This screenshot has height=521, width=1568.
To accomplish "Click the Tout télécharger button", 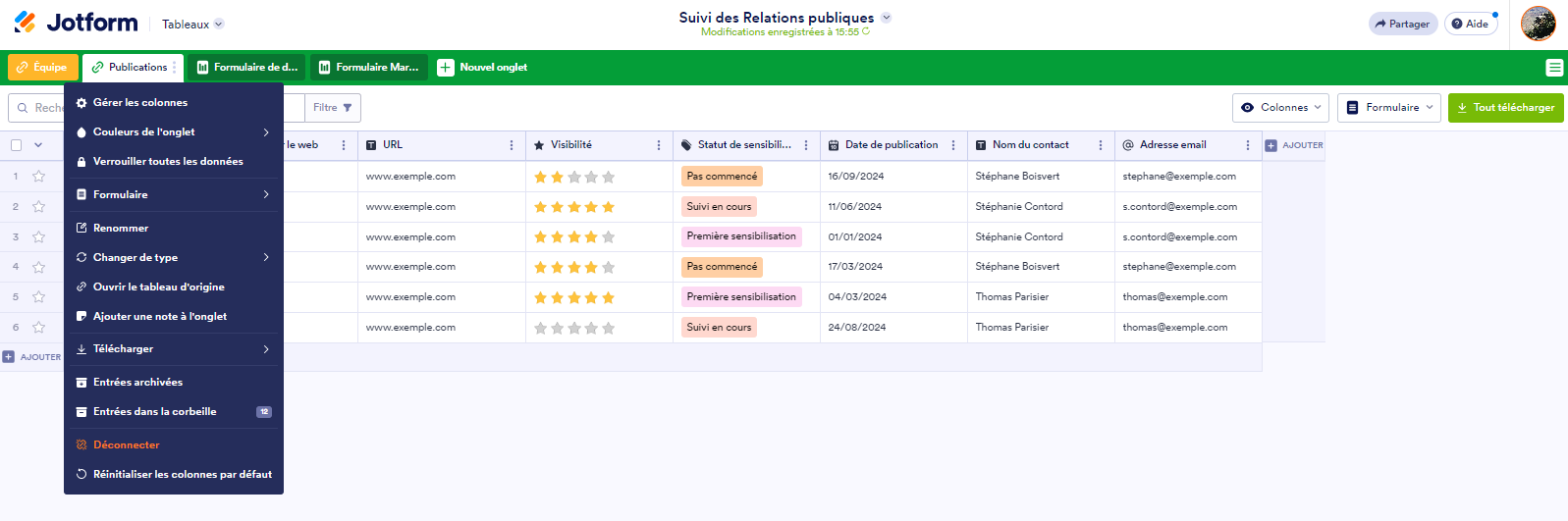I will tap(1505, 108).
